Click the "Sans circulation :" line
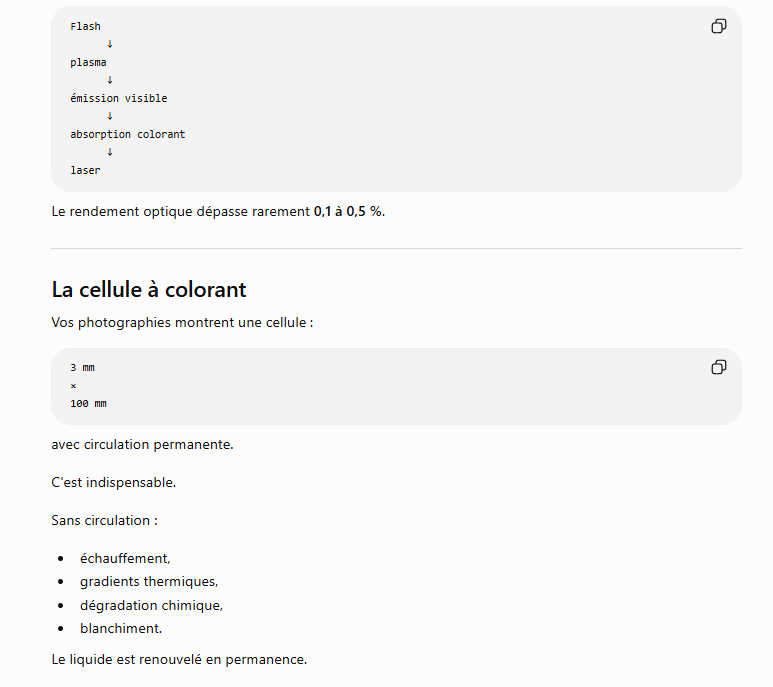The image size is (773, 687). pos(105,520)
